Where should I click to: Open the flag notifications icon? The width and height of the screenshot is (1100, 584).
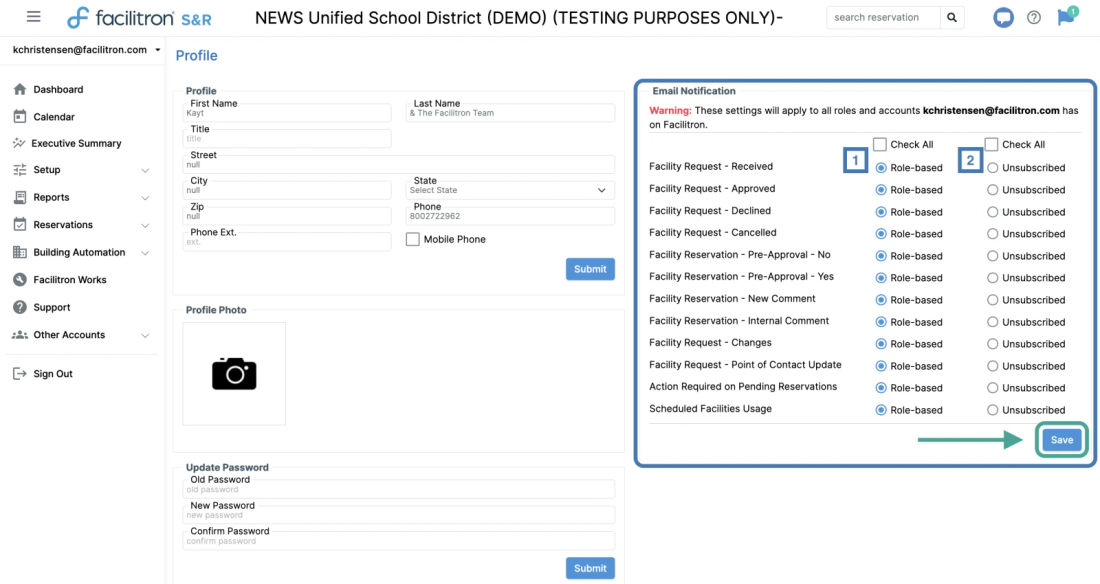[1067, 16]
